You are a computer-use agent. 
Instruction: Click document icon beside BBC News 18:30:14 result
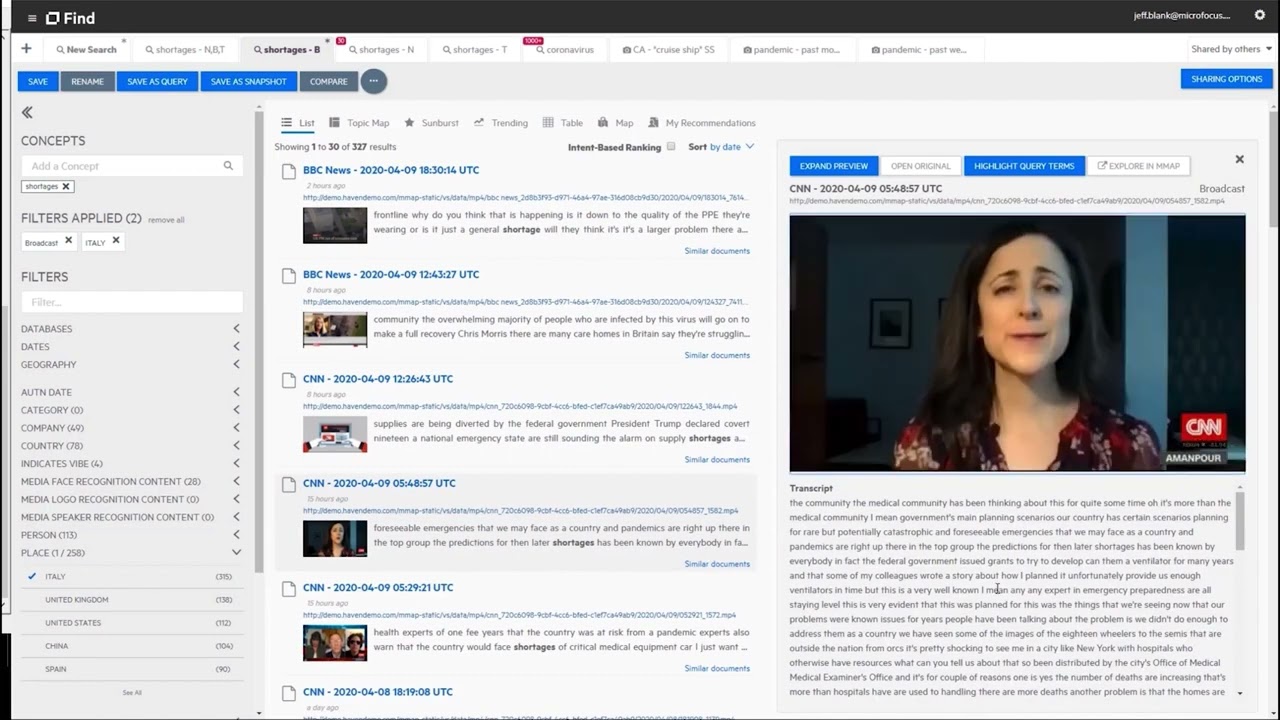[x=289, y=171]
